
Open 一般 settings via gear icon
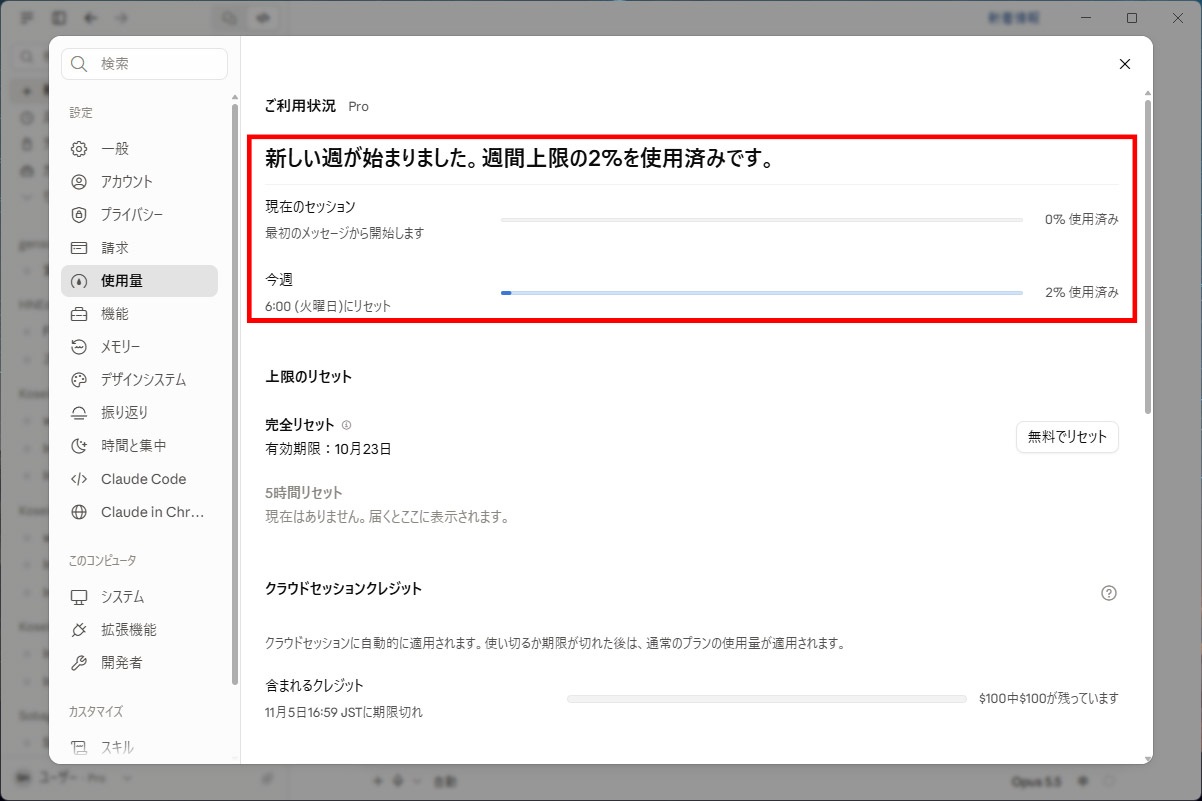[80, 149]
